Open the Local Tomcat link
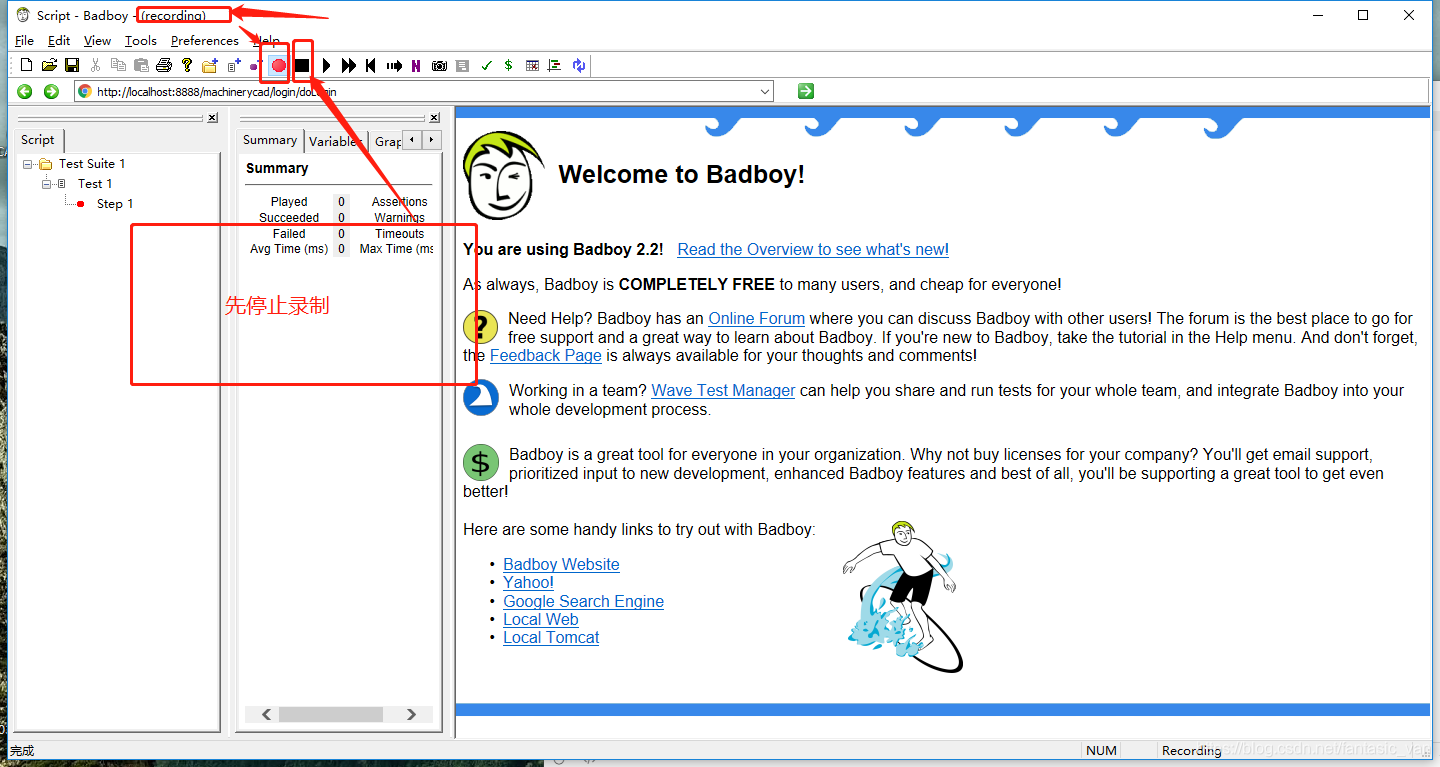Screen dimensions: 1440x767 [551, 638]
